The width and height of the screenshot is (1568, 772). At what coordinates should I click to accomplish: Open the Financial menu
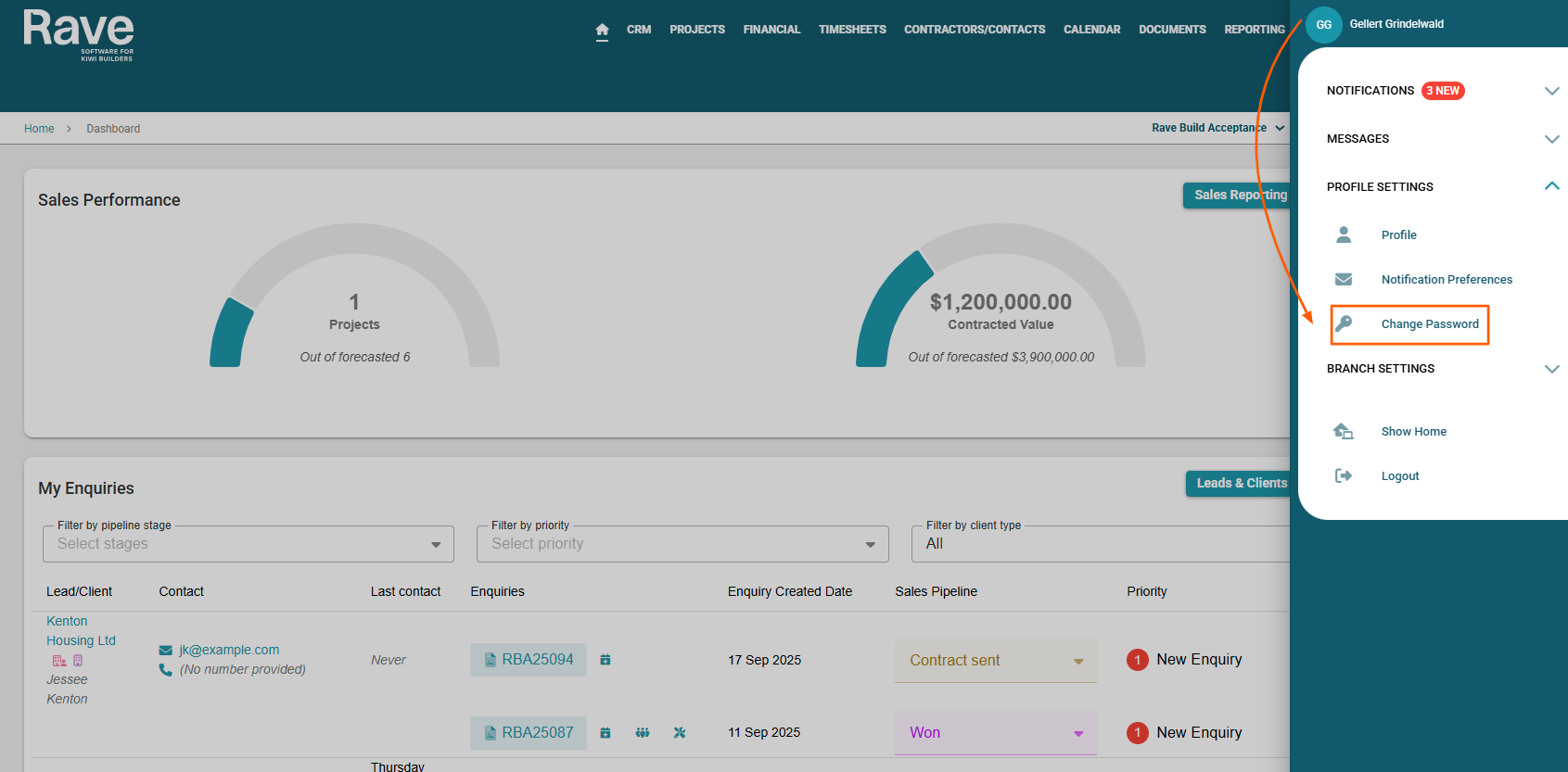click(771, 30)
